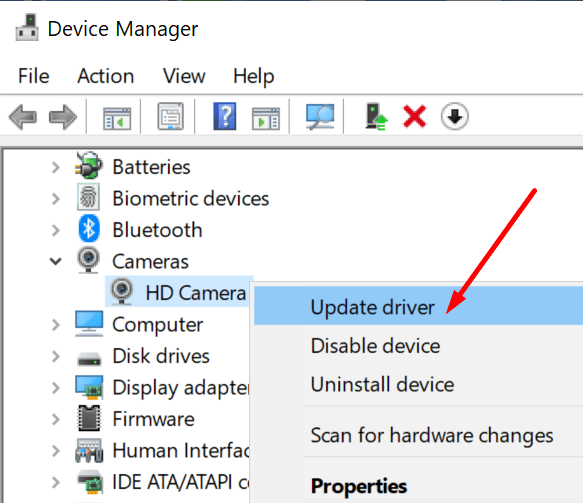Click the Computer monitor icon

[x=89, y=323]
